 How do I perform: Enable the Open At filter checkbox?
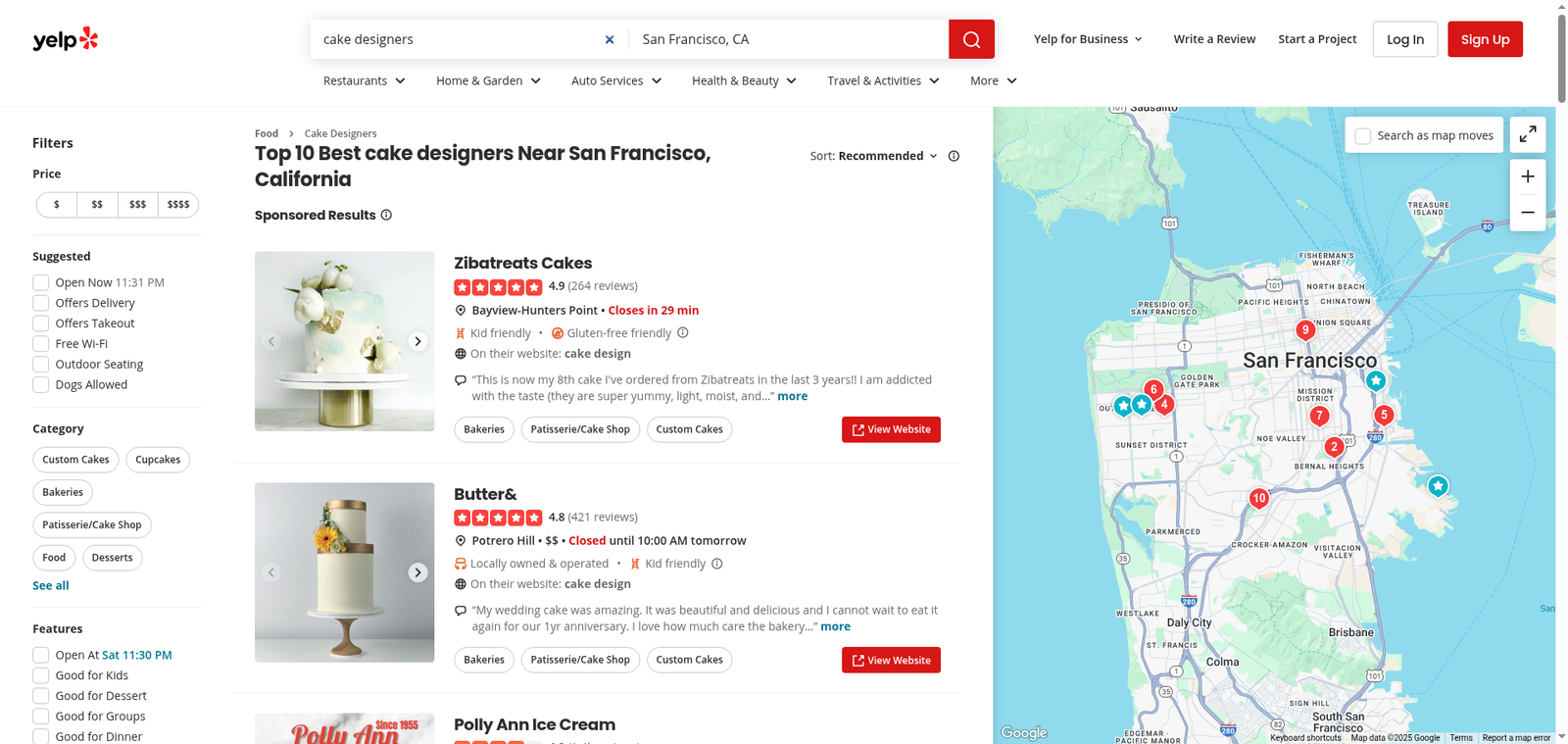point(41,655)
